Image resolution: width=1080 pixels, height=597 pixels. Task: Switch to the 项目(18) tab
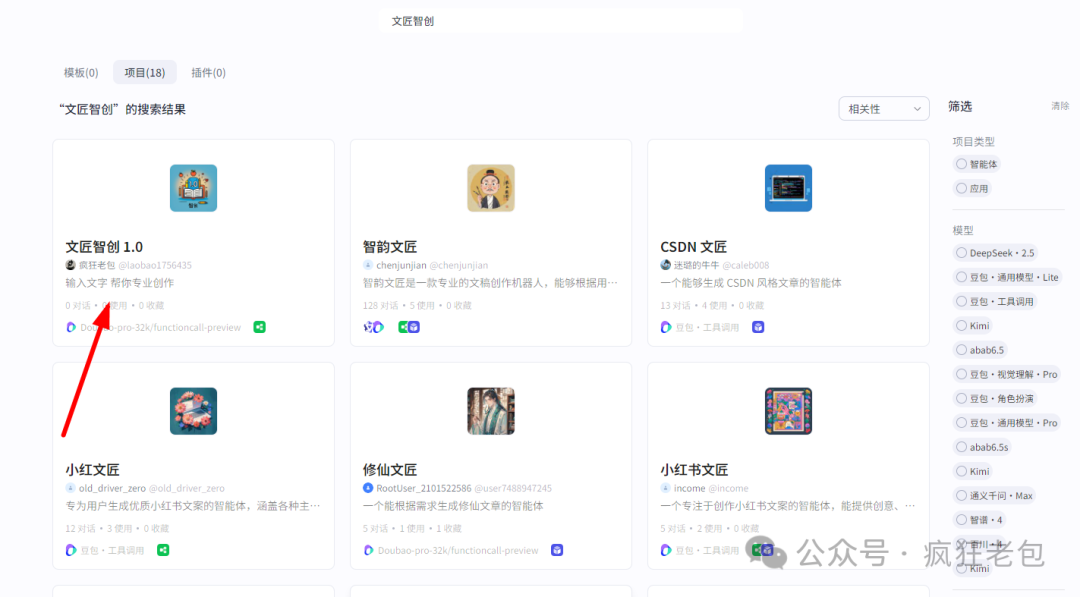pos(145,72)
